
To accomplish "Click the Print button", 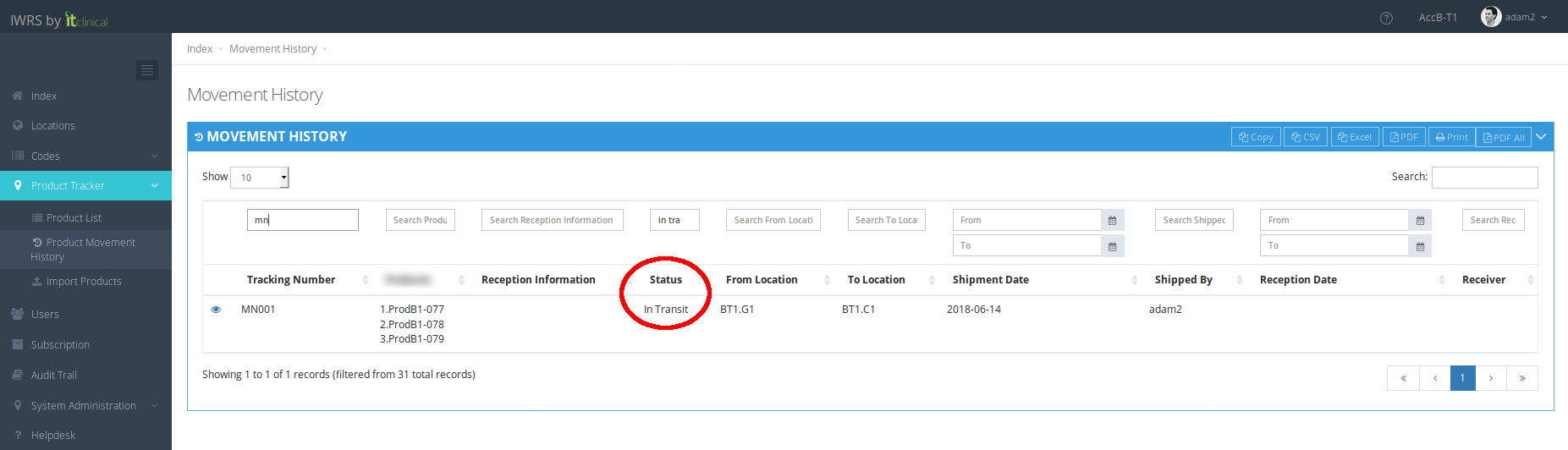I will (x=1452, y=137).
